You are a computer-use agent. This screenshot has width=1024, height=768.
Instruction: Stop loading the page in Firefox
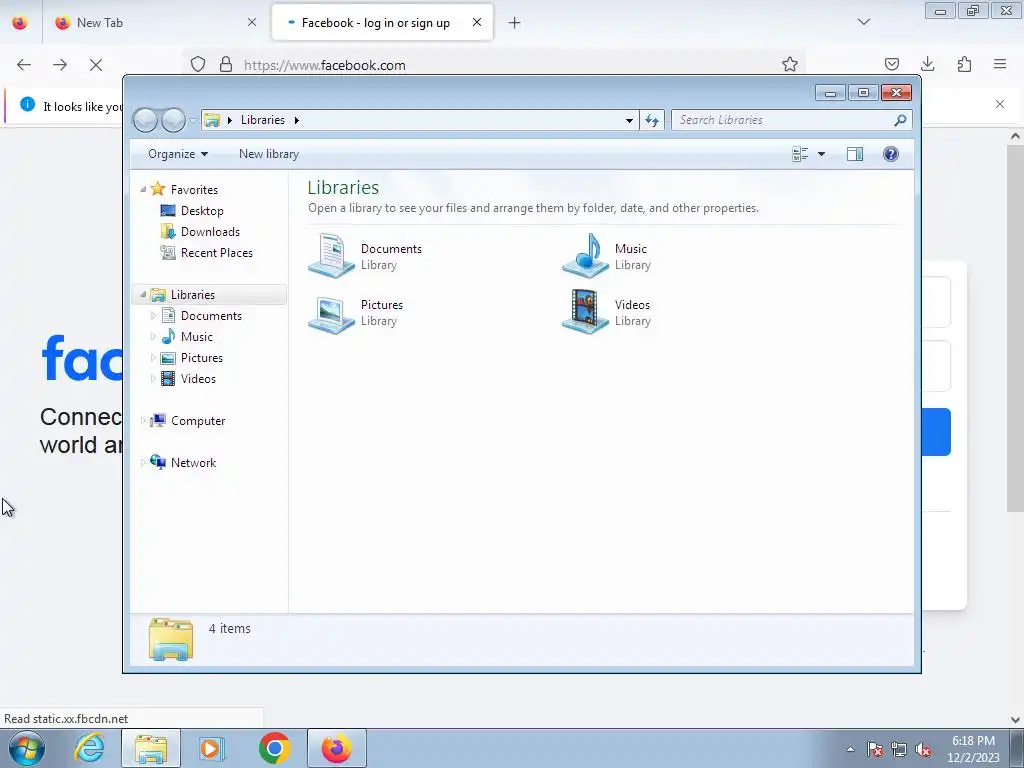click(x=96, y=65)
